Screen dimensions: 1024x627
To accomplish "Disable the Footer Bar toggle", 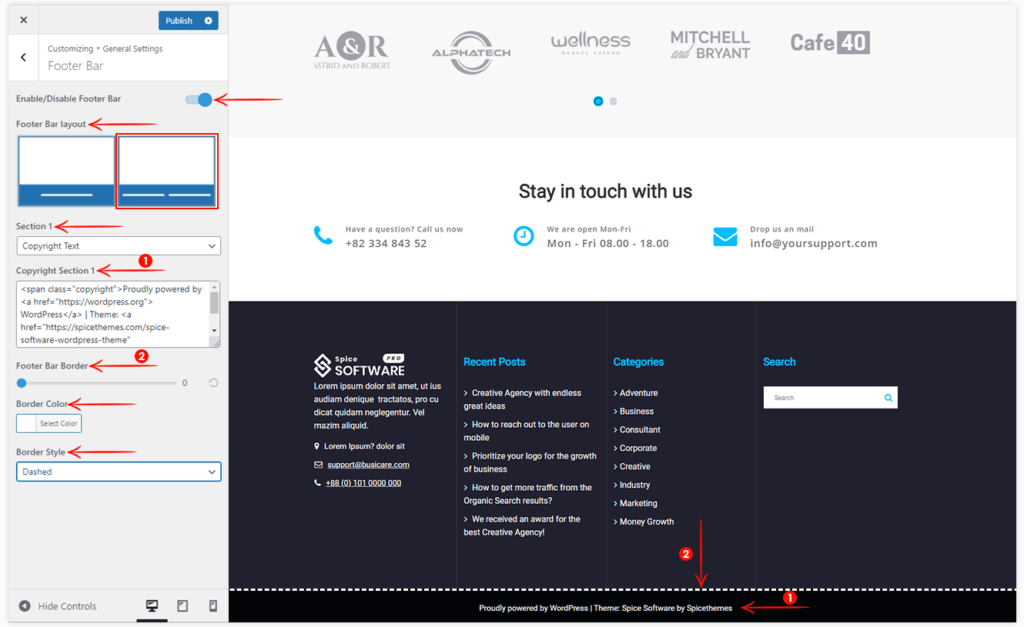I will coord(199,100).
